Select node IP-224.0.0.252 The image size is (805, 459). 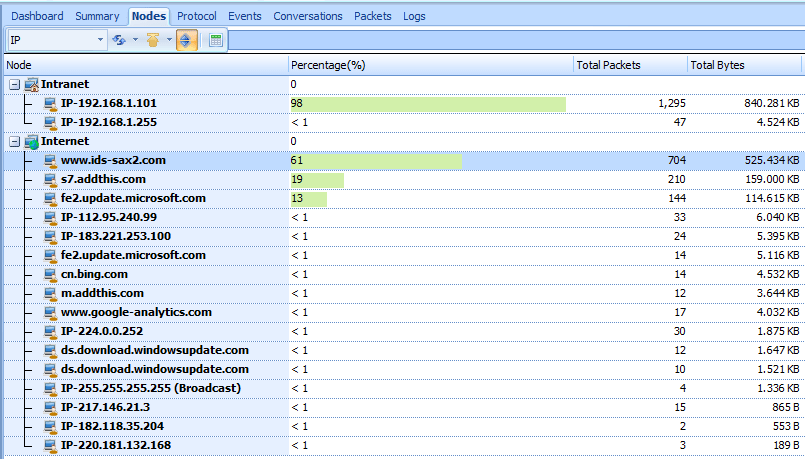pos(102,331)
